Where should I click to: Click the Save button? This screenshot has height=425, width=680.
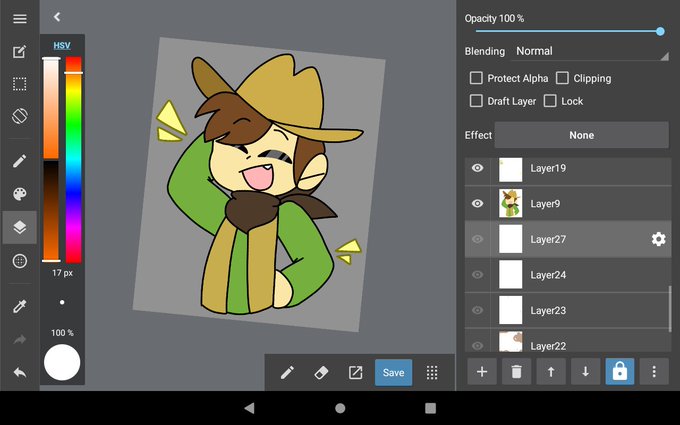coord(393,373)
